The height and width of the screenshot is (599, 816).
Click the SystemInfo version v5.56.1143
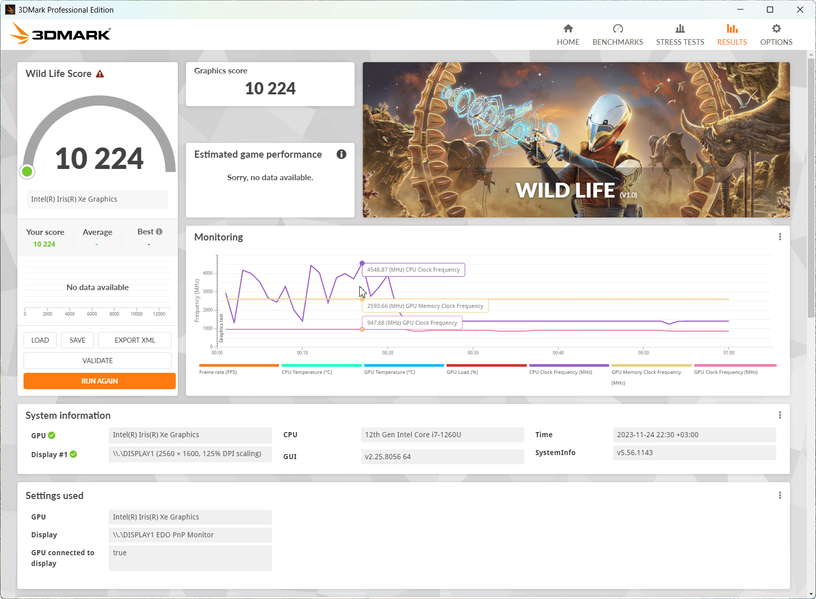tap(694, 452)
